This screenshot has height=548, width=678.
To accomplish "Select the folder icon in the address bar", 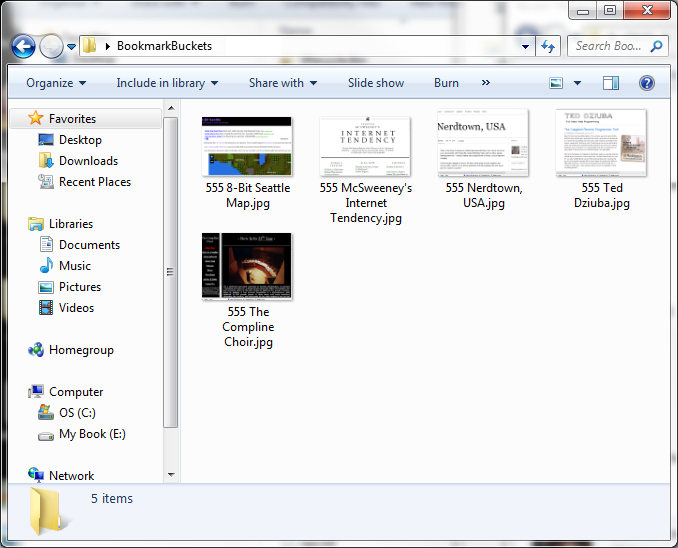I will tap(90, 45).
